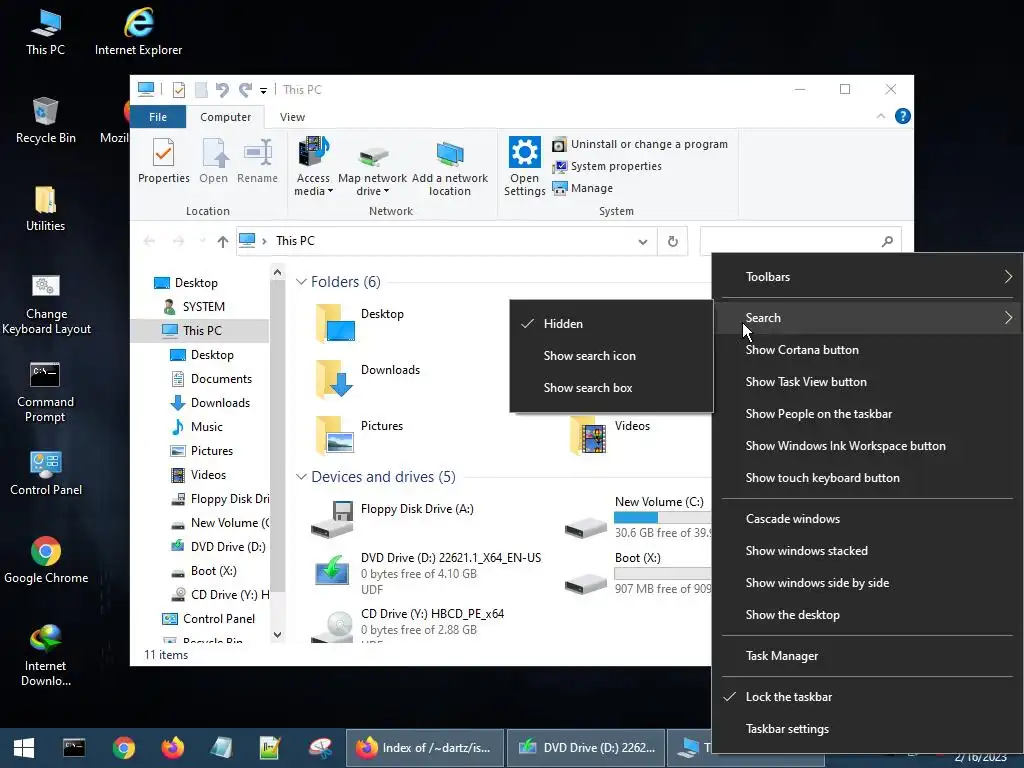Toggle Lock the taskbar
This screenshot has width=1024, height=768.
pos(867,697)
